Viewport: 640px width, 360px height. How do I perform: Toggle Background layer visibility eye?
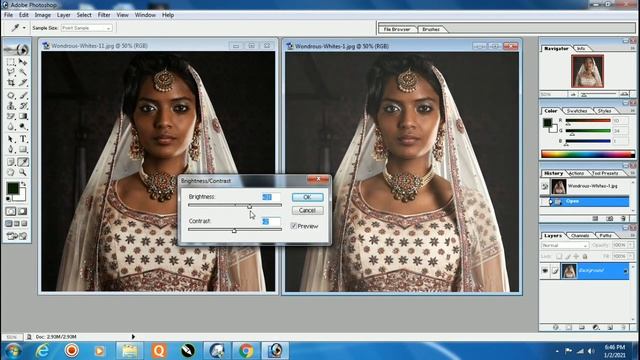click(x=545, y=271)
